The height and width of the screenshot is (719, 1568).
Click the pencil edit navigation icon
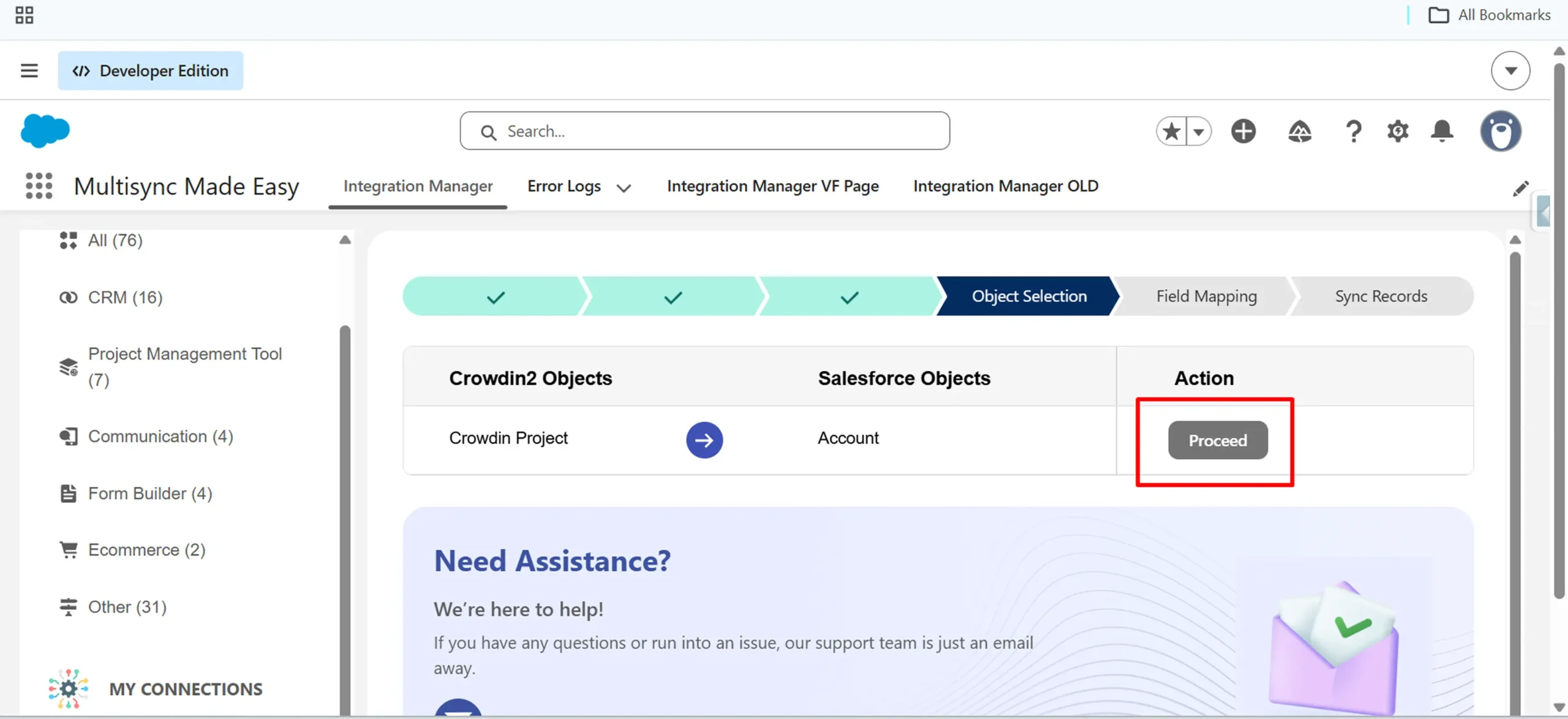coord(1520,188)
